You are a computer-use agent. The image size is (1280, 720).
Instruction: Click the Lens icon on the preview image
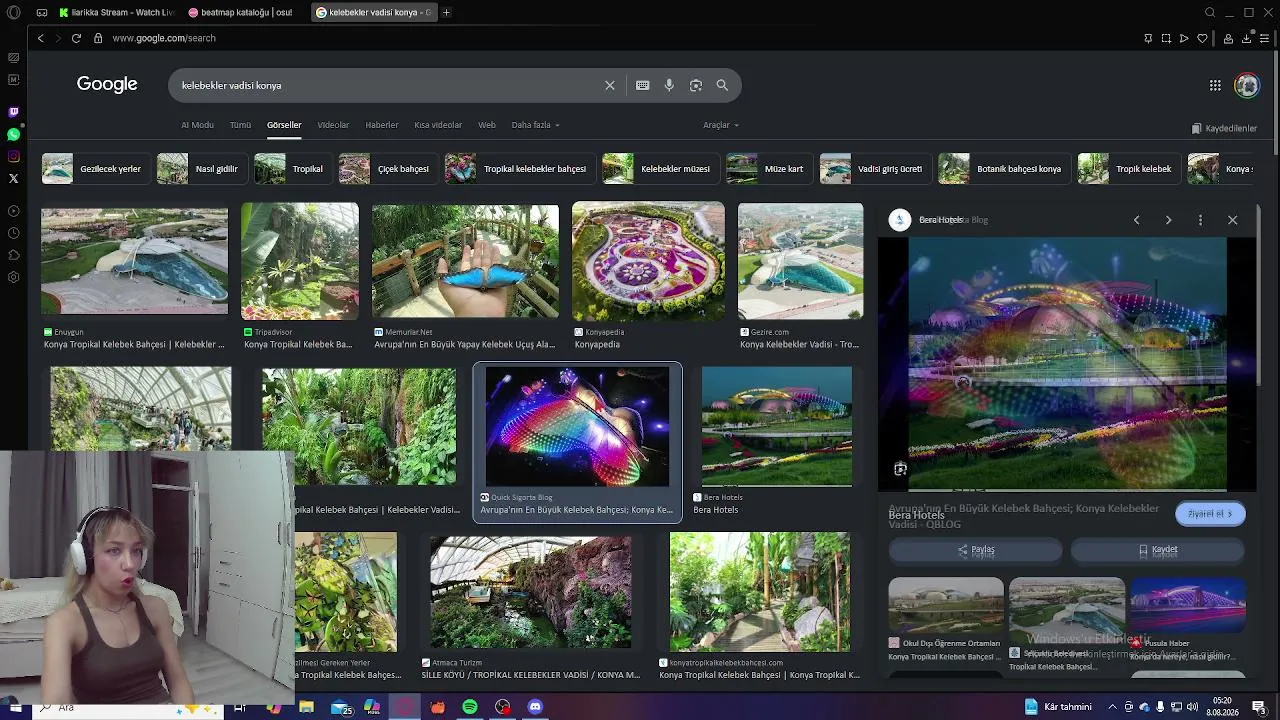click(x=900, y=469)
